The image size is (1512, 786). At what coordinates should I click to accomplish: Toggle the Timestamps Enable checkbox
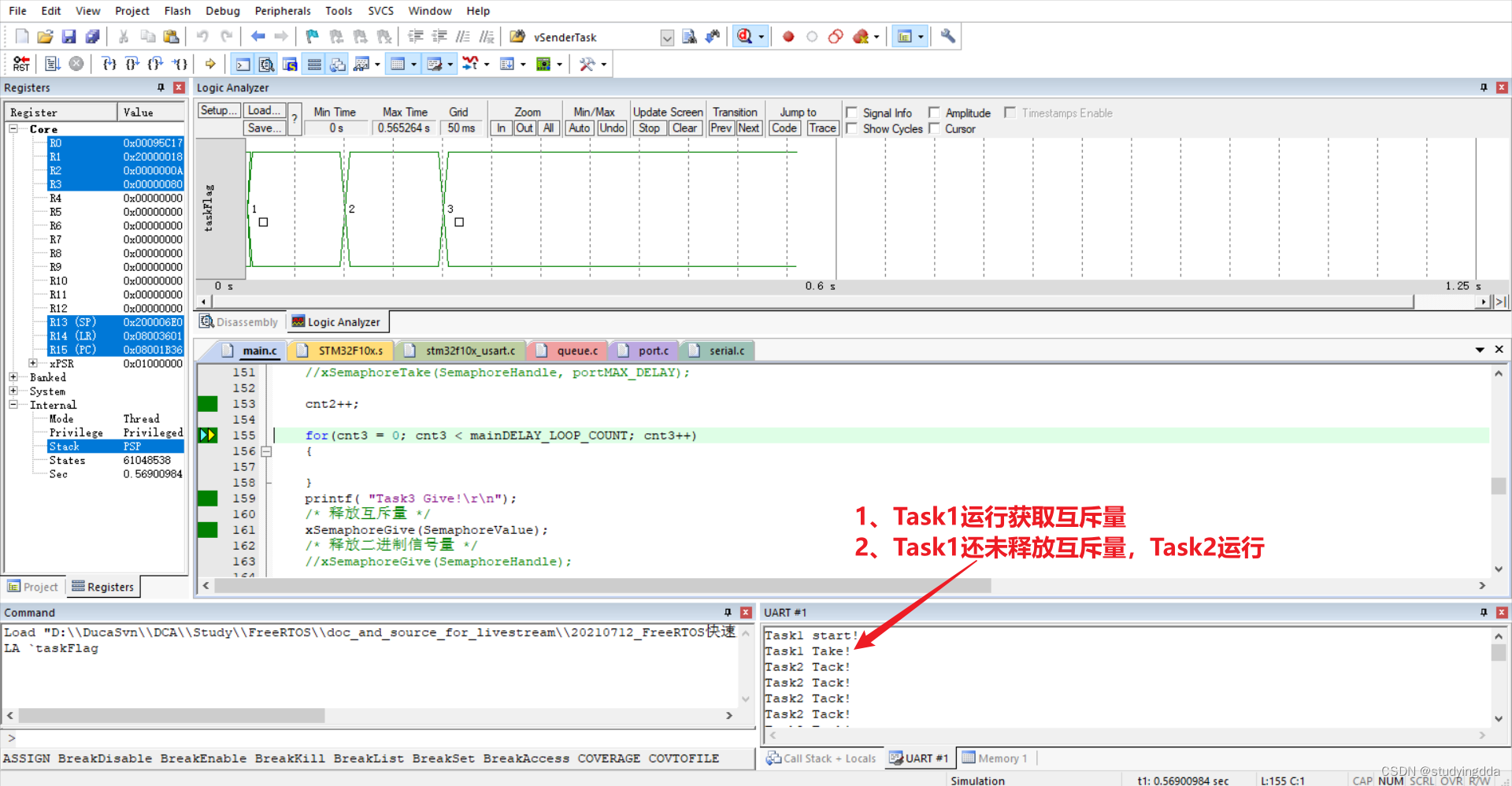click(x=1010, y=113)
